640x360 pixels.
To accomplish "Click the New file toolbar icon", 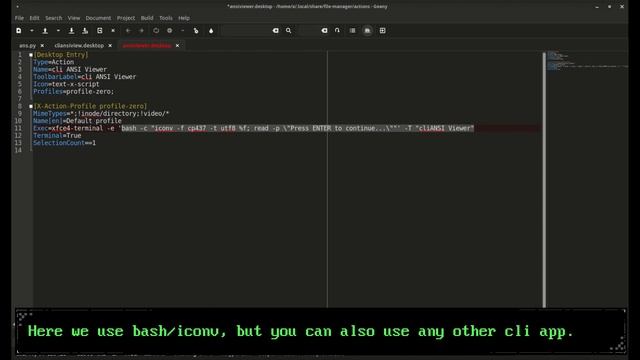I will tap(19, 31).
